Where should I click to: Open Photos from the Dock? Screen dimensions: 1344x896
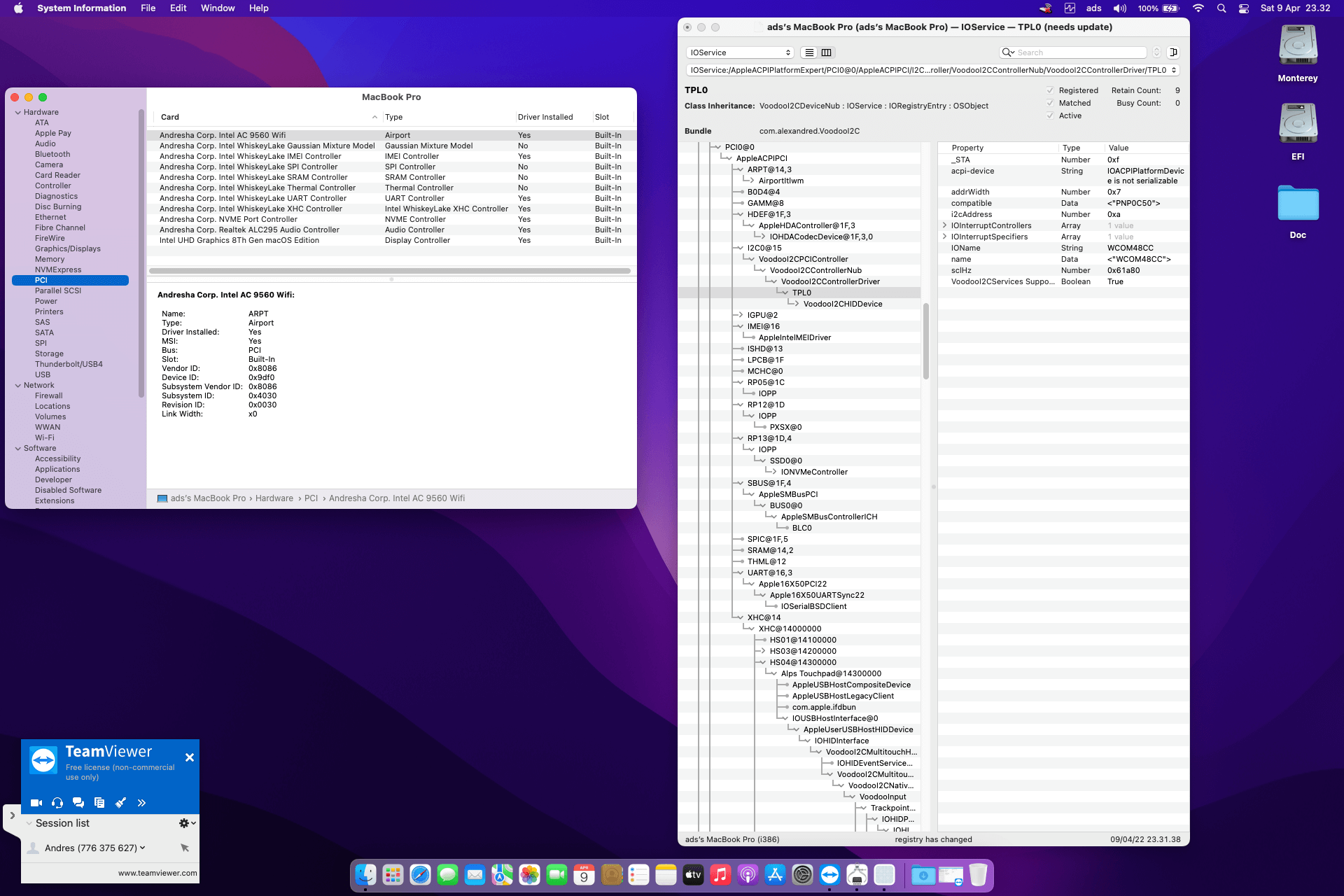[529, 874]
